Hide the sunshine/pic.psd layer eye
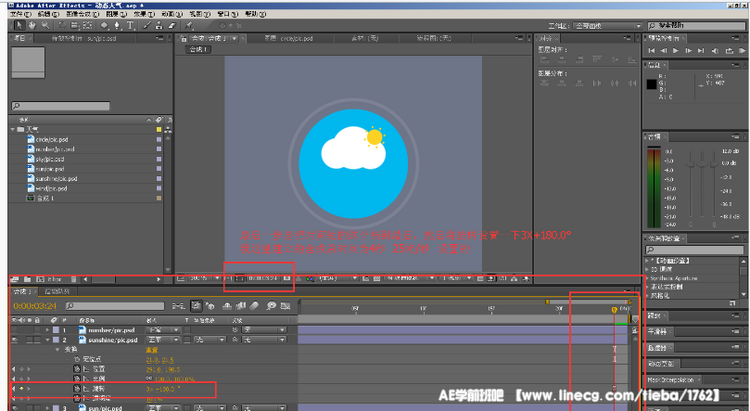The image size is (750, 411). coord(15,340)
